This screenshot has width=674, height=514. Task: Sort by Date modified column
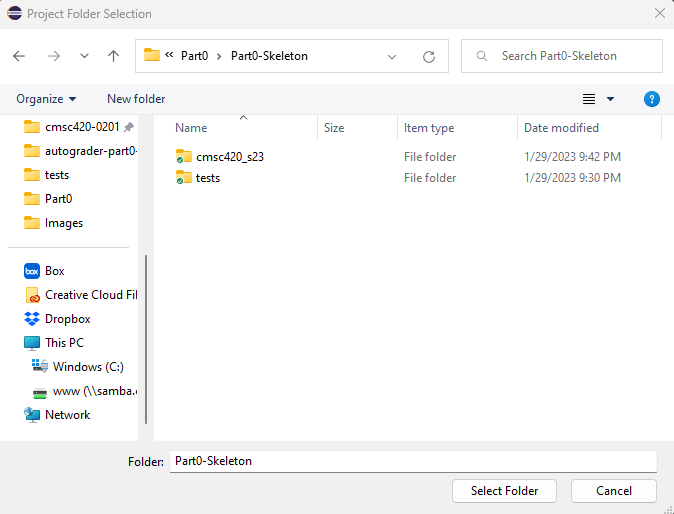coord(561,128)
